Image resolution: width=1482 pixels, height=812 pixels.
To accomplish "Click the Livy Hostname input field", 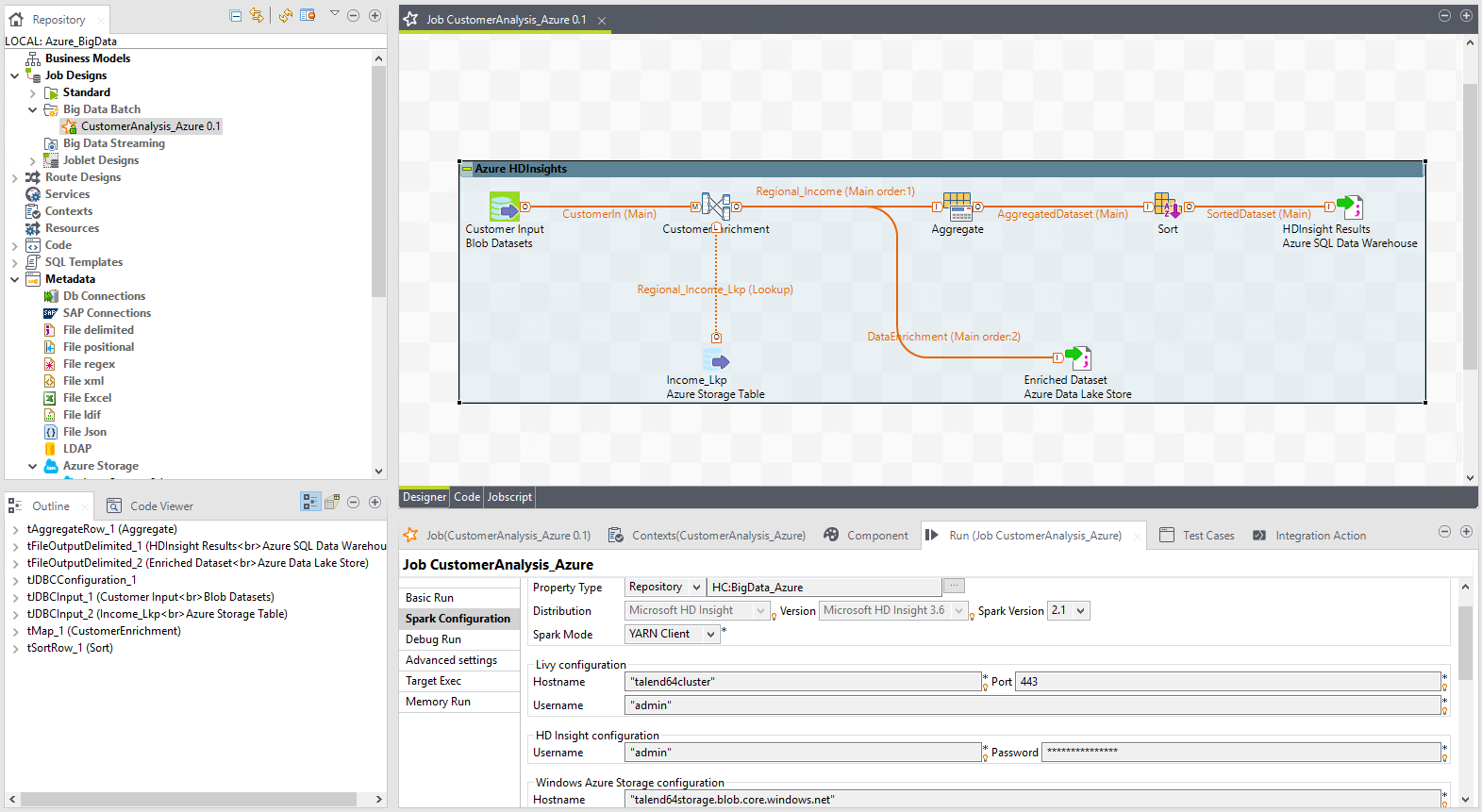I will click(x=804, y=681).
